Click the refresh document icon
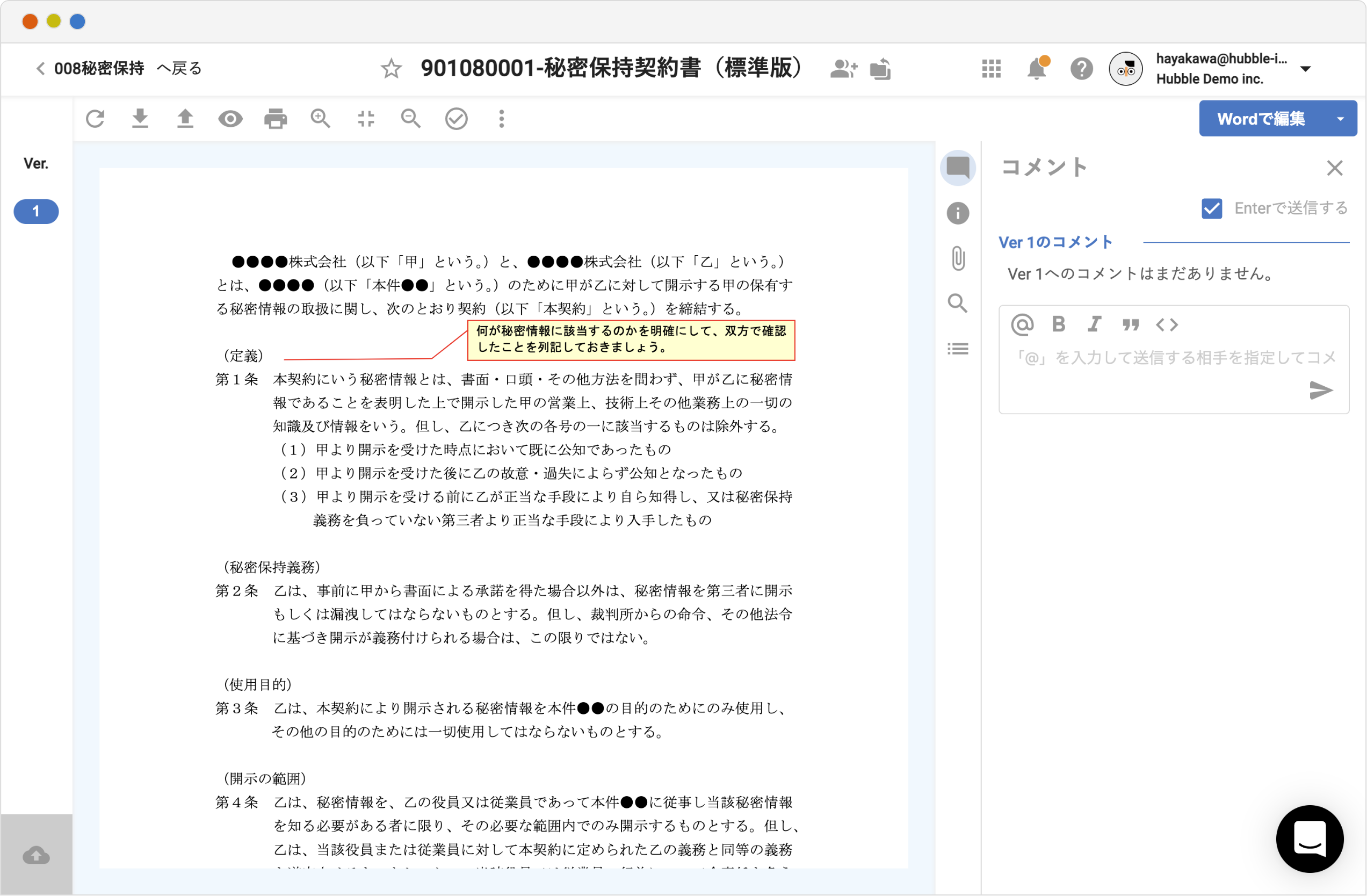 click(x=96, y=119)
